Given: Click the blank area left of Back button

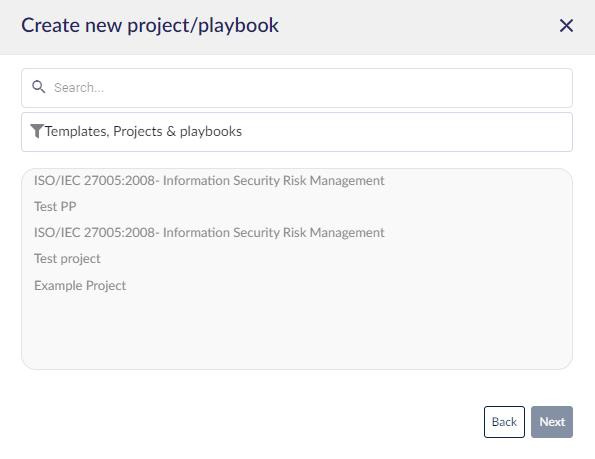Looking at the screenshot, I should coord(250,422).
